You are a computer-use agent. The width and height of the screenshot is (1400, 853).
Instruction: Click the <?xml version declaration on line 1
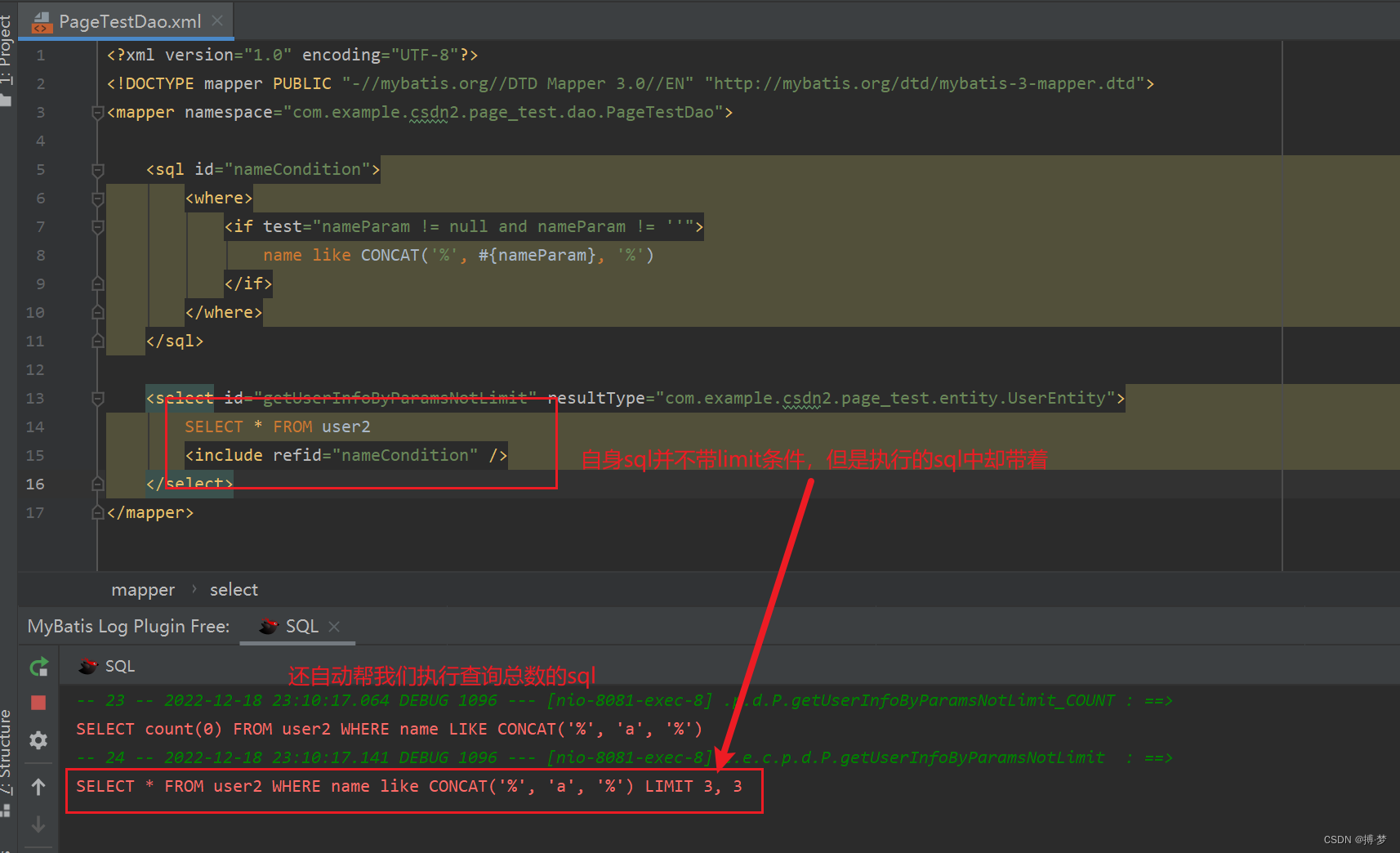292,55
